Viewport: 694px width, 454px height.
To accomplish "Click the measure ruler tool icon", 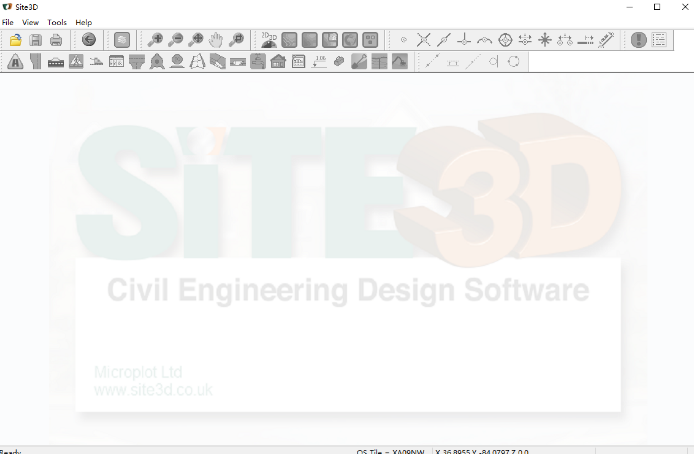I will coord(606,40).
